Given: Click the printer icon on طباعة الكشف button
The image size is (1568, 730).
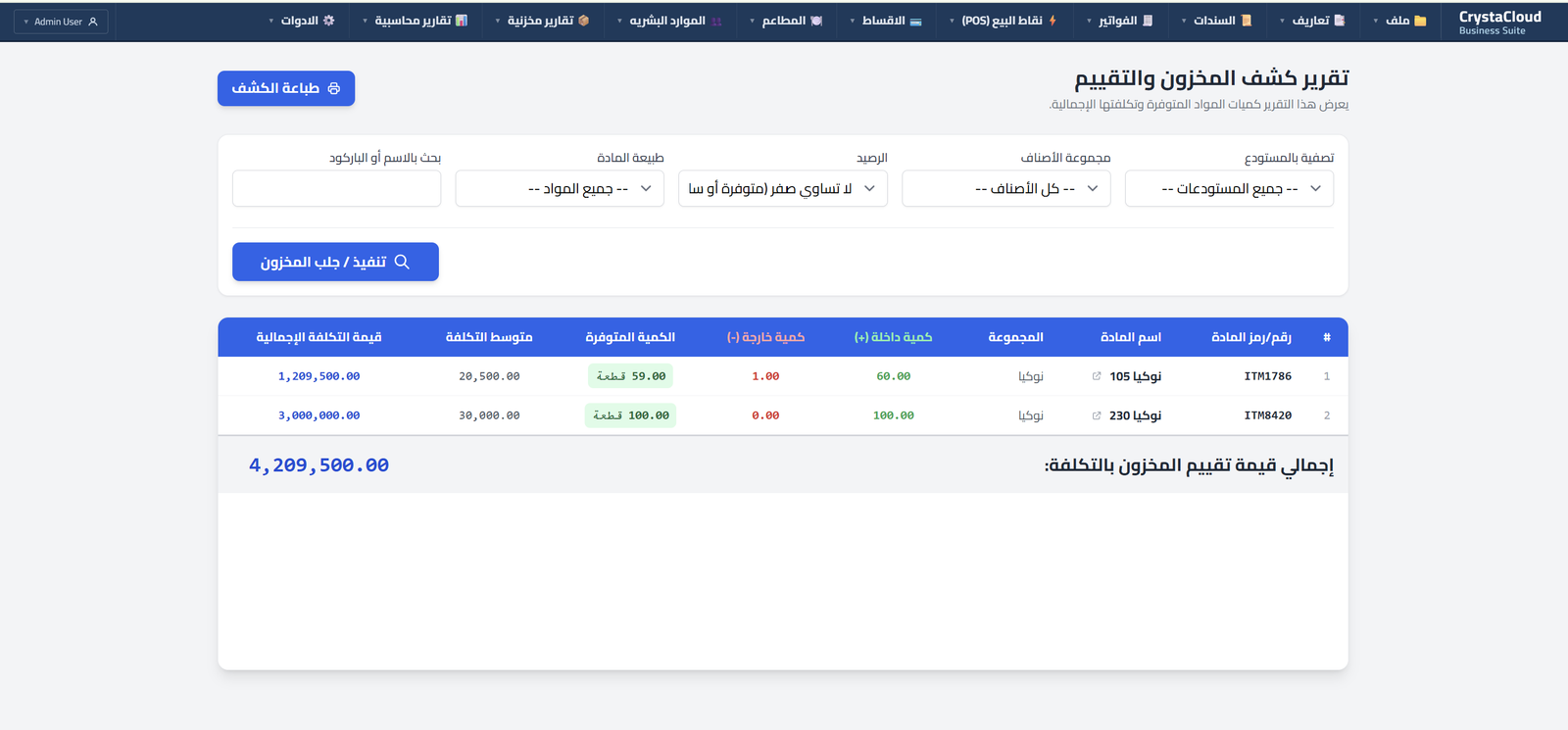Looking at the screenshot, I should [x=334, y=88].
